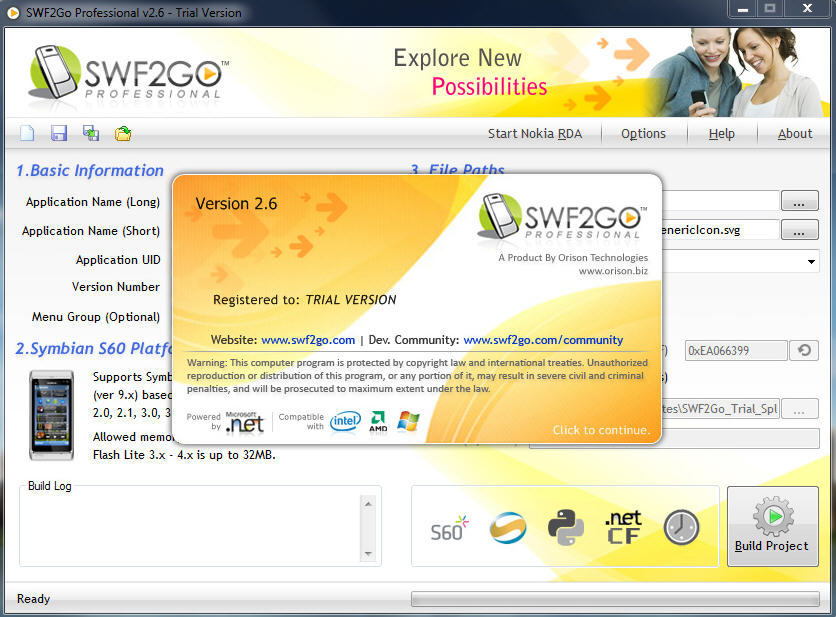Click the SWF2Go_Trial_Spl path field
The image size is (836, 617).
(x=720, y=409)
